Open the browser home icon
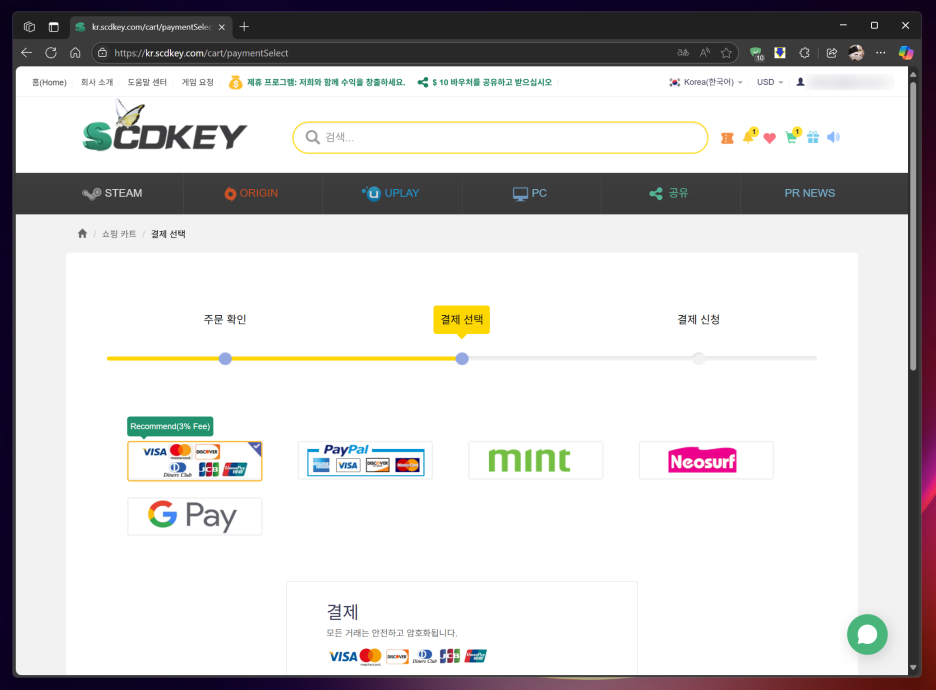This screenshot has width=936, height=690. (75, 53)
